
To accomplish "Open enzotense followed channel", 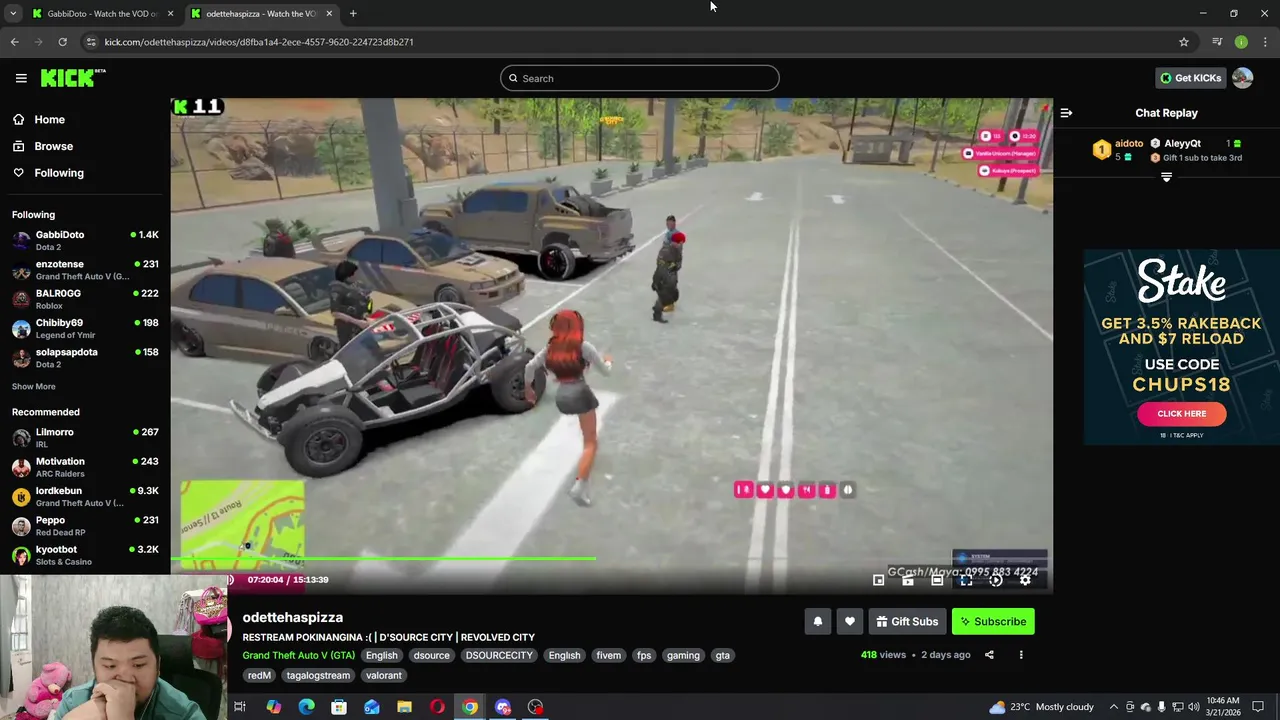I will 85,270.
